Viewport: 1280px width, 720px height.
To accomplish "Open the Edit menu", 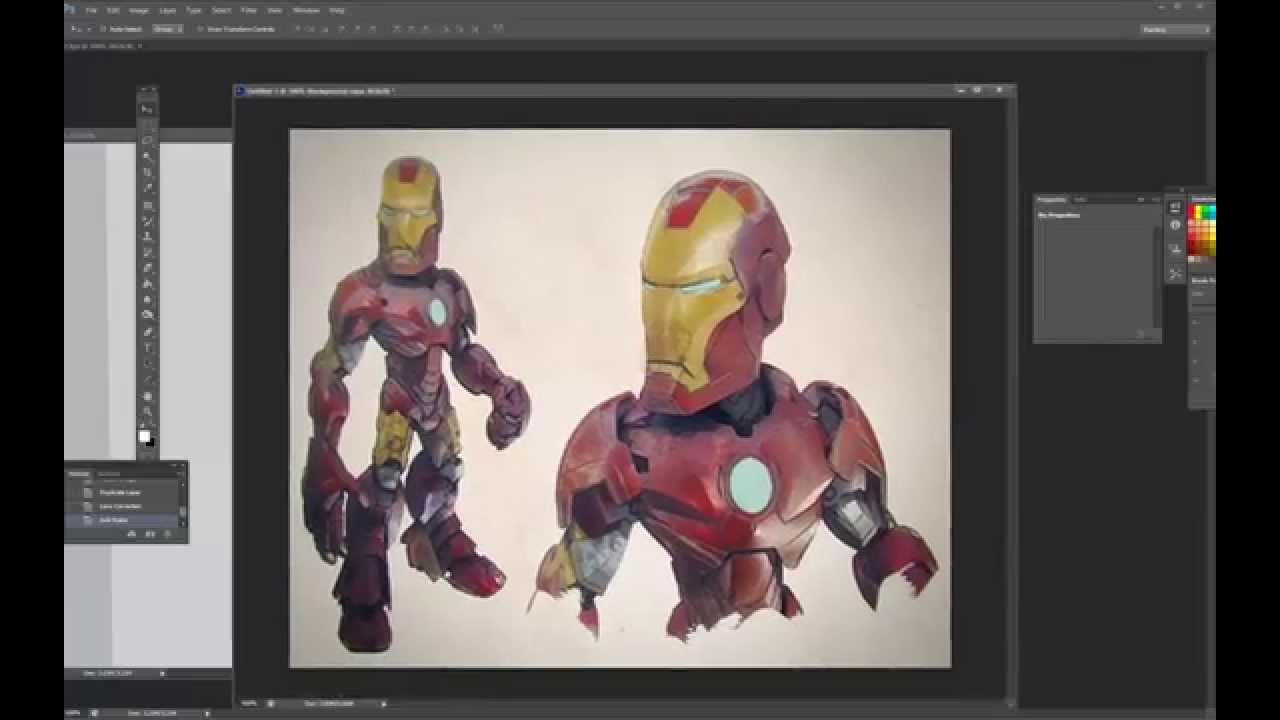I will [113, 10].
